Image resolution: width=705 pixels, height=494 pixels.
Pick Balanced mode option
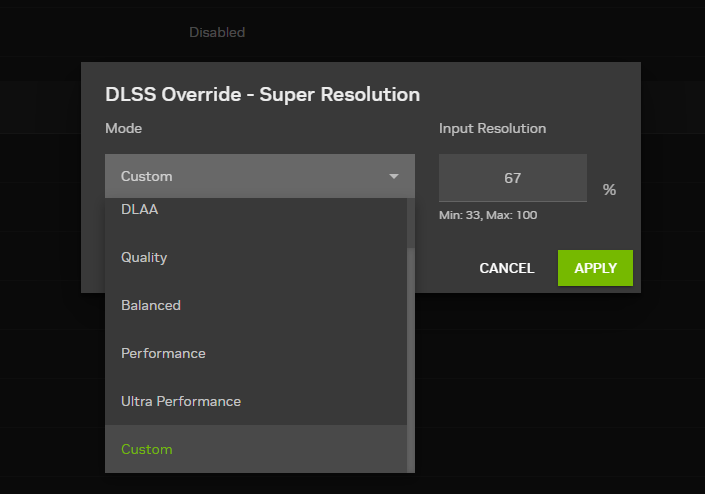click(x=256, y=305)
